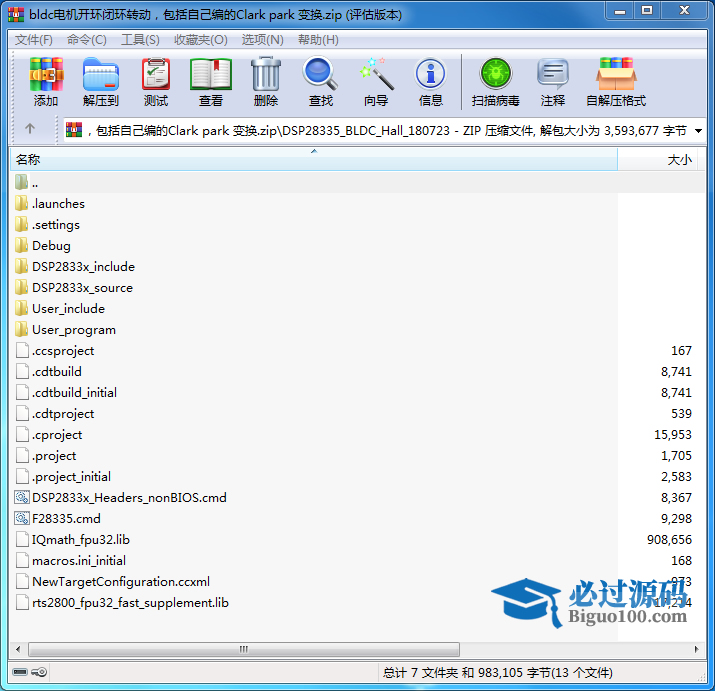Open the 选项(N) menu
Viewport: 715px width, 691px height.
263,40
